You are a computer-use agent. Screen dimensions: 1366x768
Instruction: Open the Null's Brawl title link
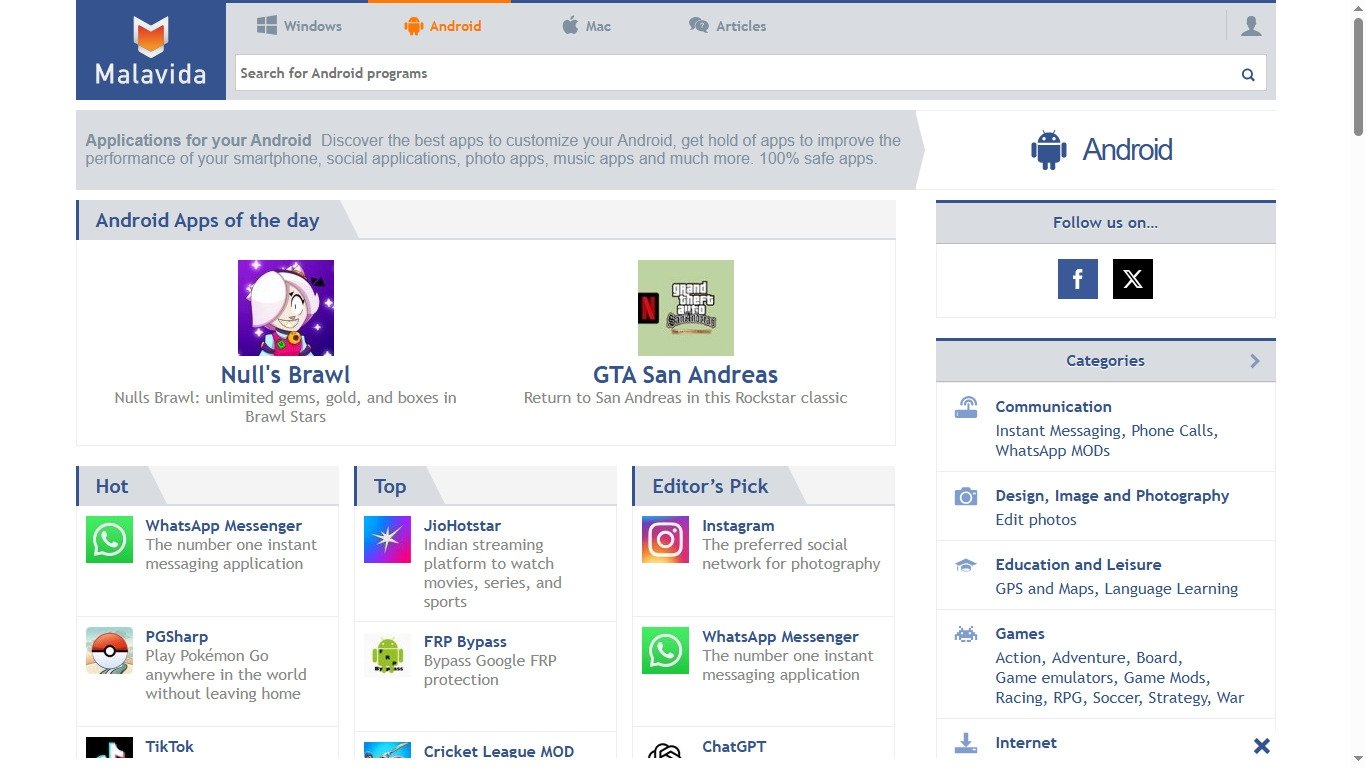click(286, 375)
